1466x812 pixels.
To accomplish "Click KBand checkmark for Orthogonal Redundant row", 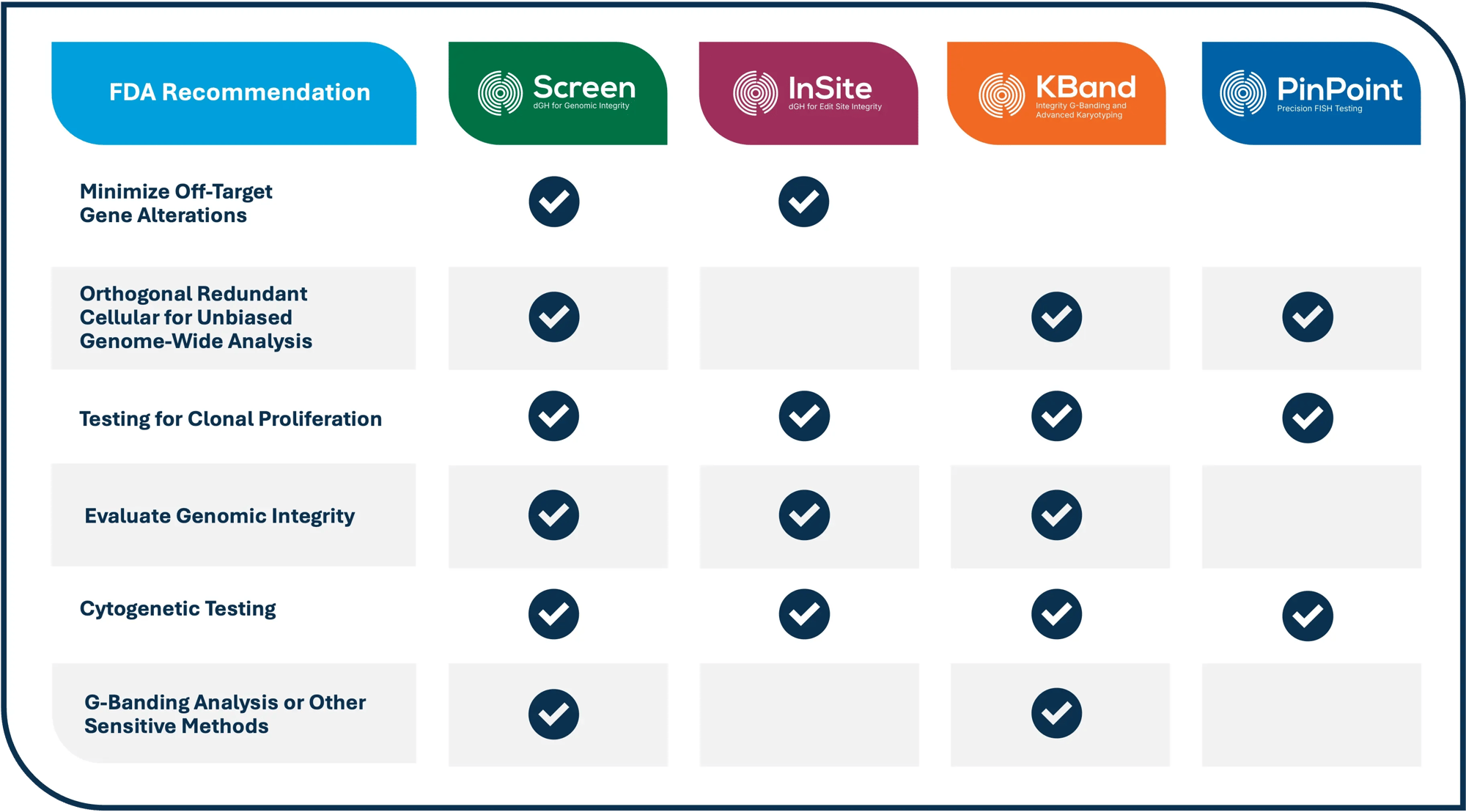I will (x=1056, y=317).
